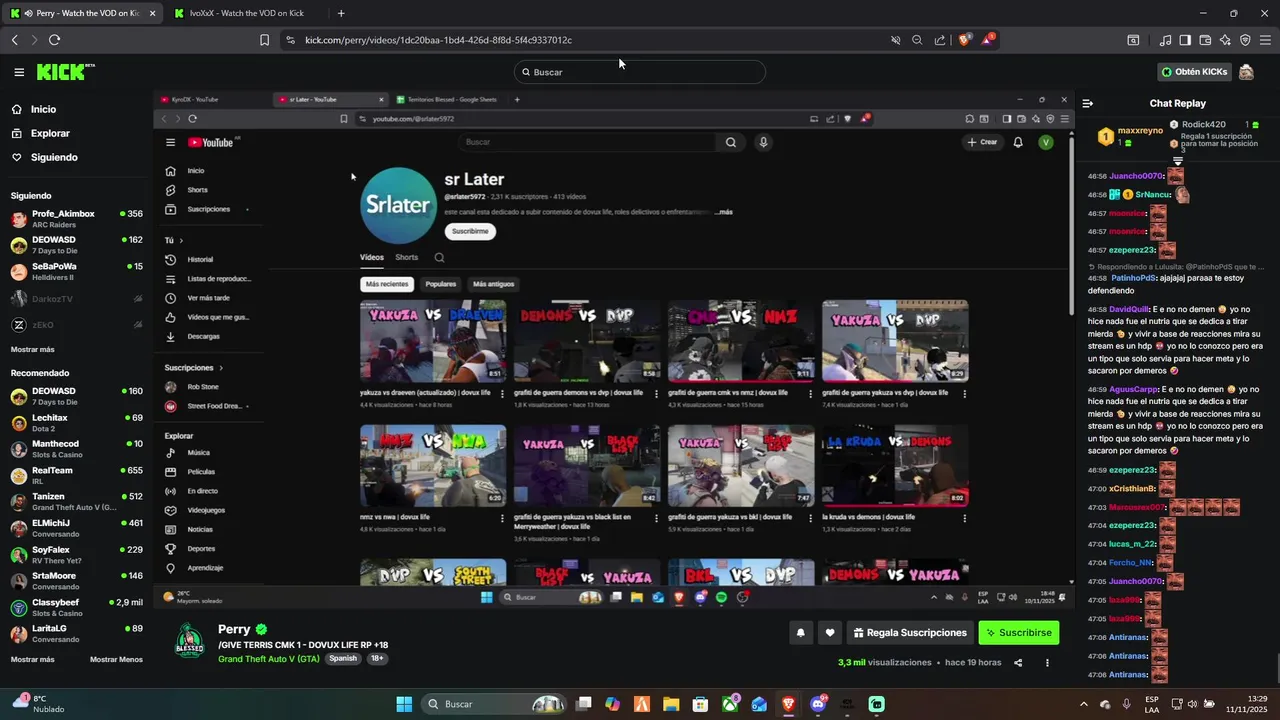Toggle the browser sidebar panel
The height and width of the screenshot is (720, 1280).
point(1185,40)
